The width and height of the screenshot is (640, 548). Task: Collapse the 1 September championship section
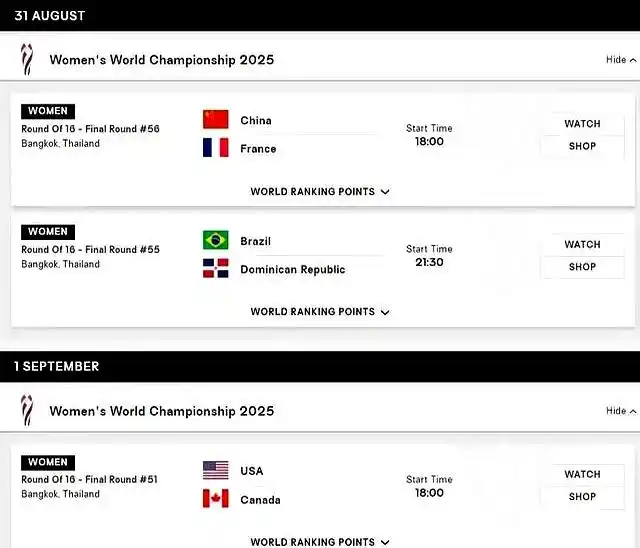pos(621,411)
